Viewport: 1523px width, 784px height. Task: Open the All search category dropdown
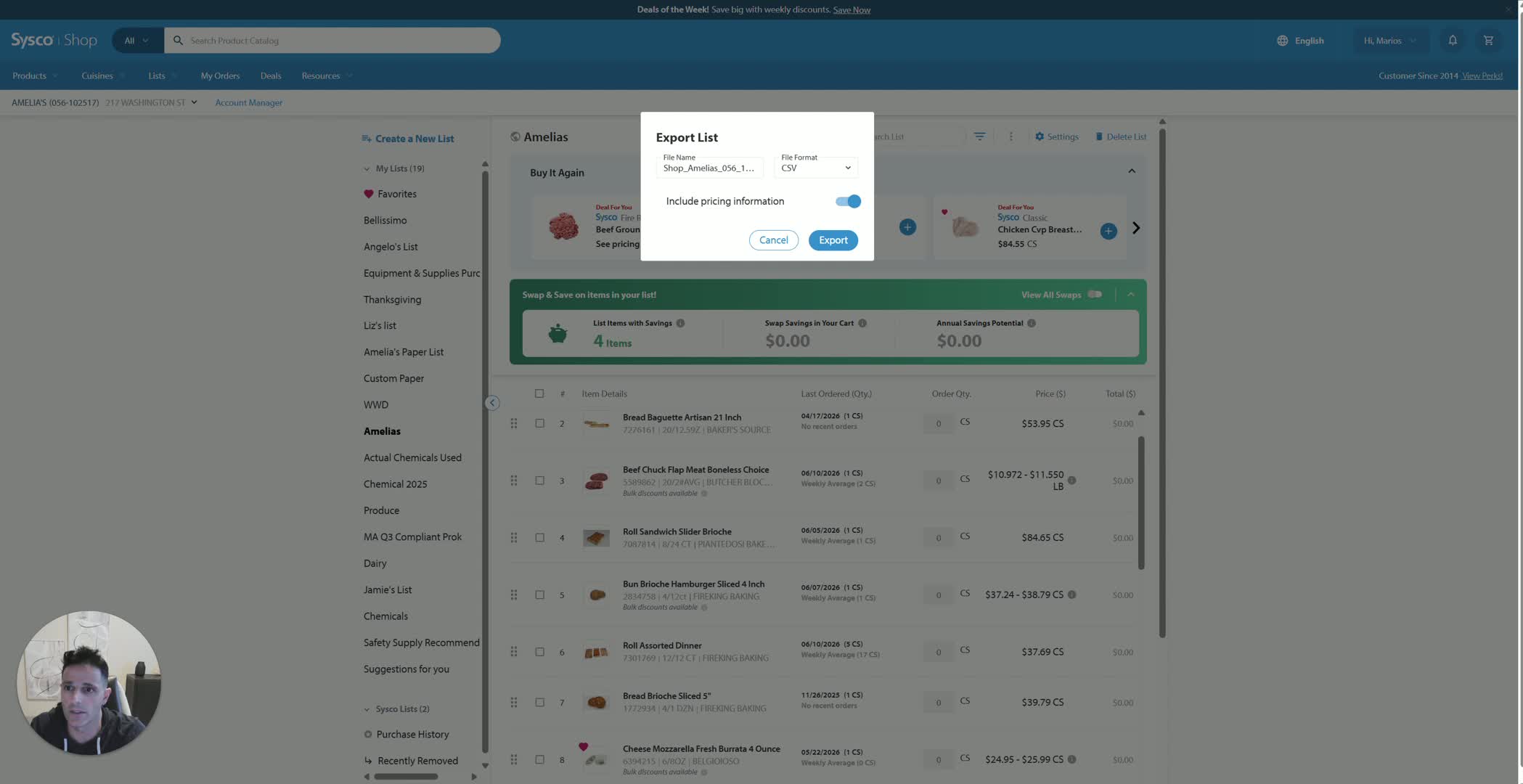coord(136,41)
